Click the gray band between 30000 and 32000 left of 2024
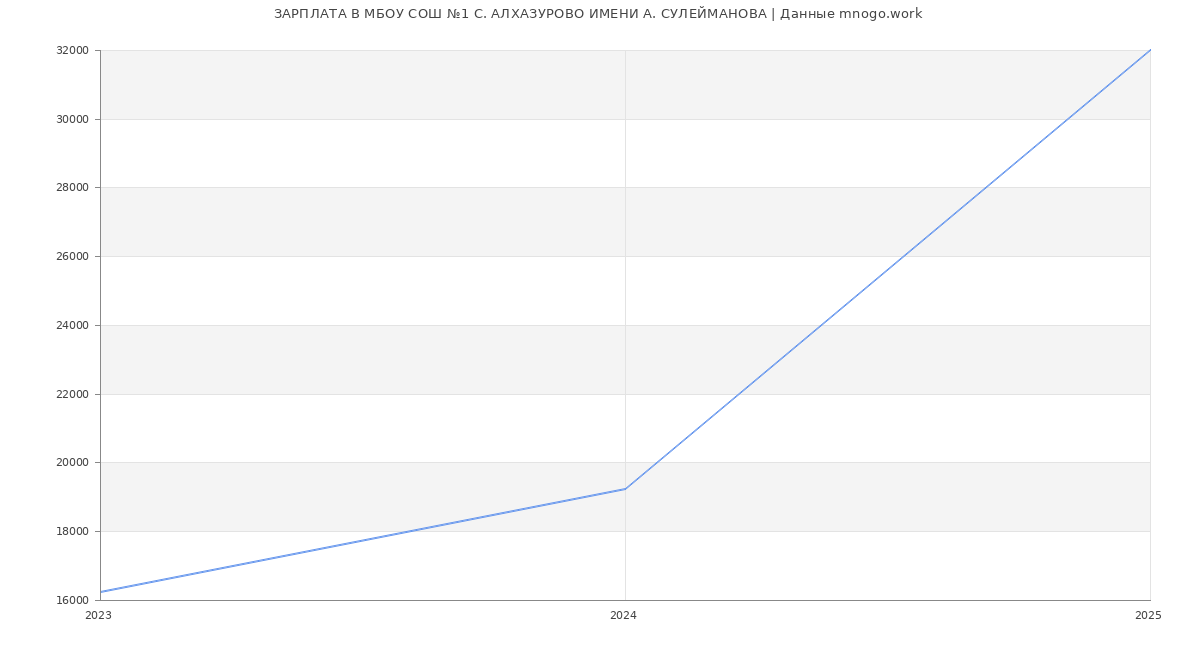The width and height of the screenshot is (1200, 650). point(360,85)
